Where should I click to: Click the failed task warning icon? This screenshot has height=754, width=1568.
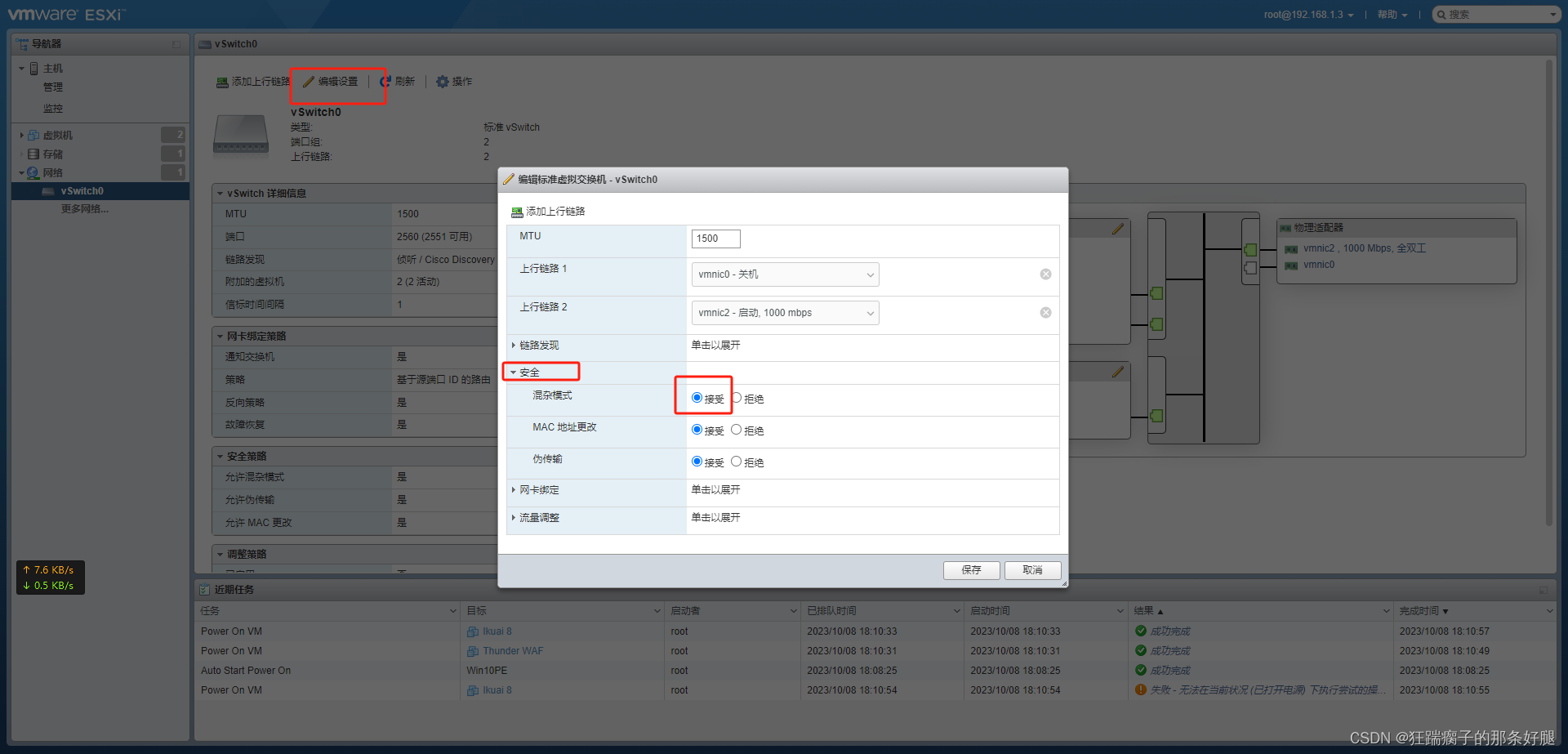[x=1141, y=690]
